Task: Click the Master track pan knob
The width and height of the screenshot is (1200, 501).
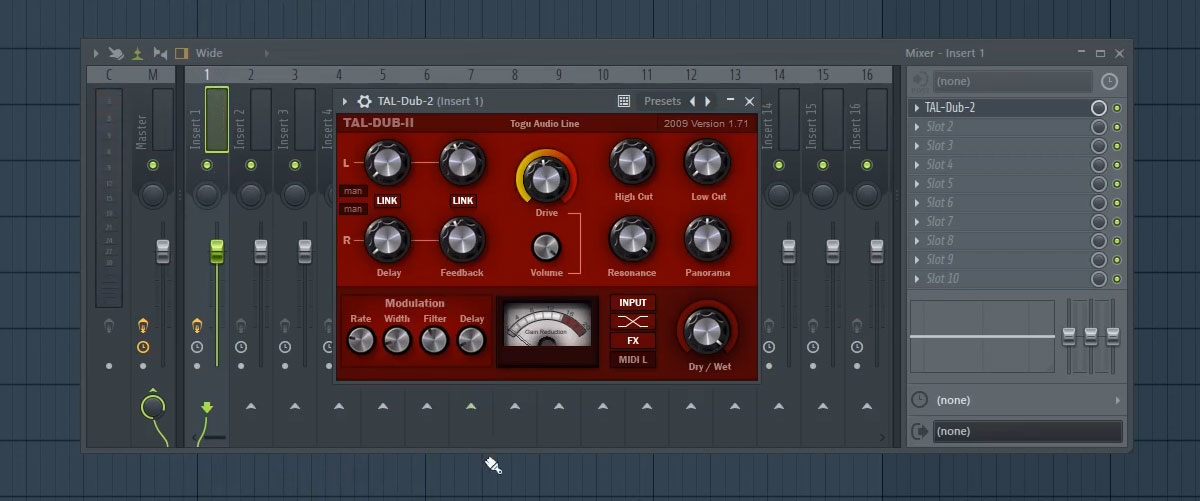Action: click(152, 194)
